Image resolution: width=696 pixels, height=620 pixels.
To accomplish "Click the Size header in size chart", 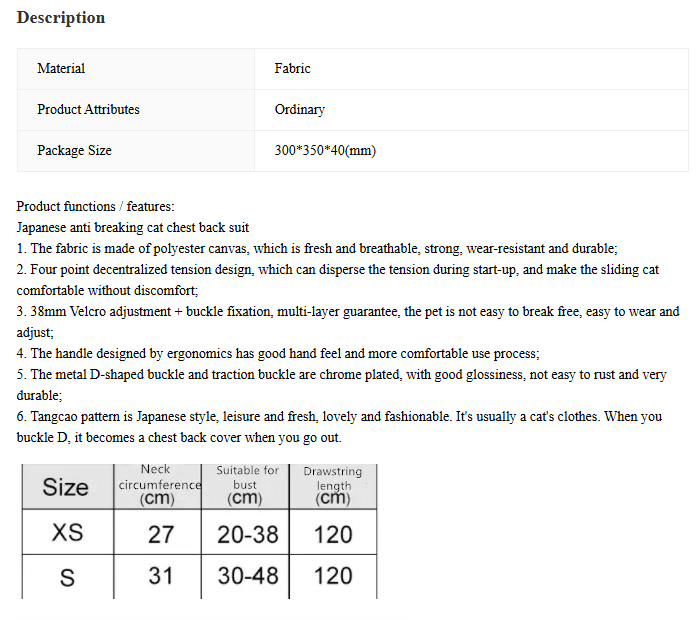I will click(67, 487).
